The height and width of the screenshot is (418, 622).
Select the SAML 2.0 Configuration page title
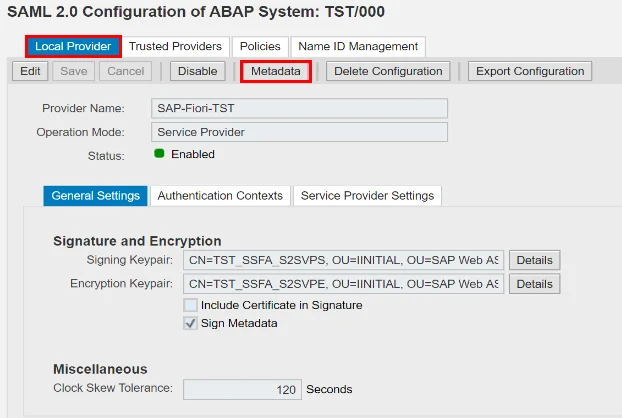pyautogui.click(x=196, y=12)
